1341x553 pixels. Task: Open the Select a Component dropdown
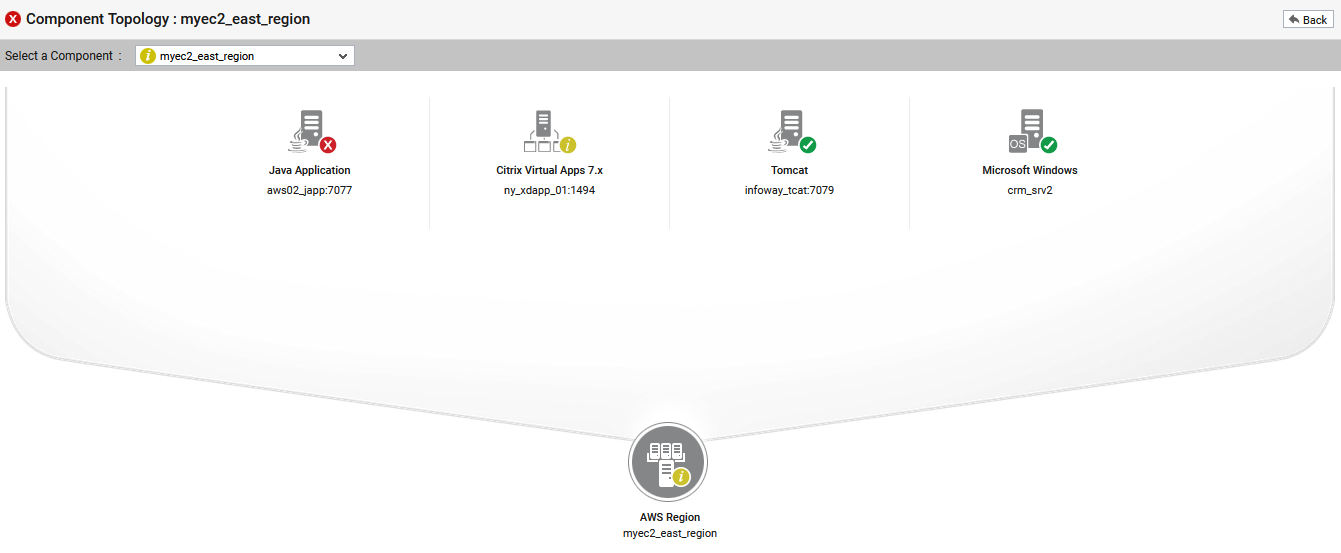tap(245, 56)
